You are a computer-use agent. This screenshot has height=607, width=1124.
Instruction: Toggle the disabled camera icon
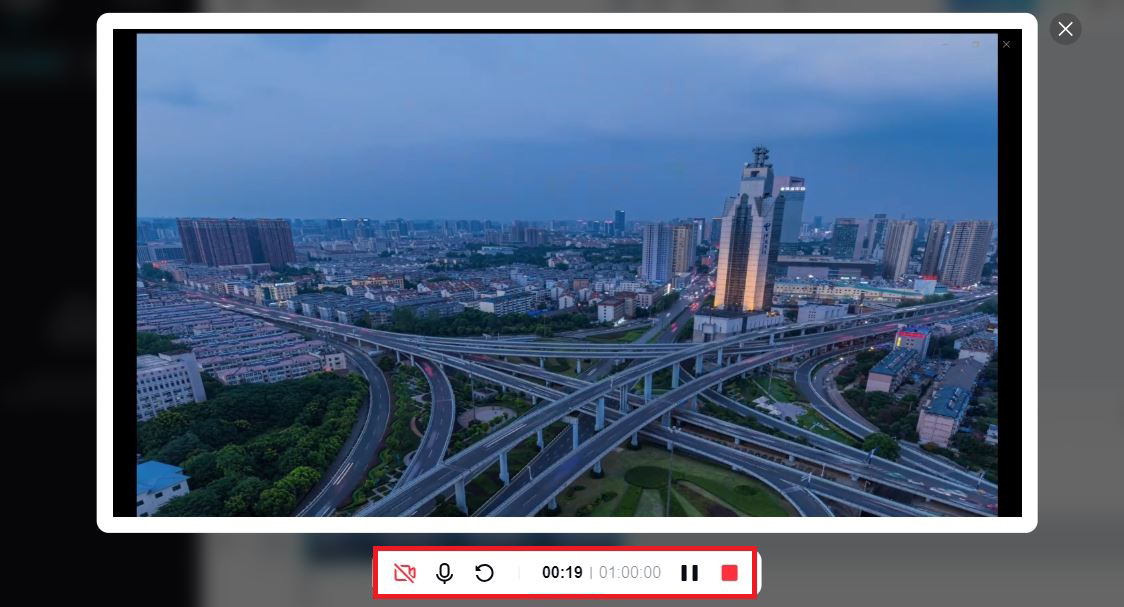[404, 573]
